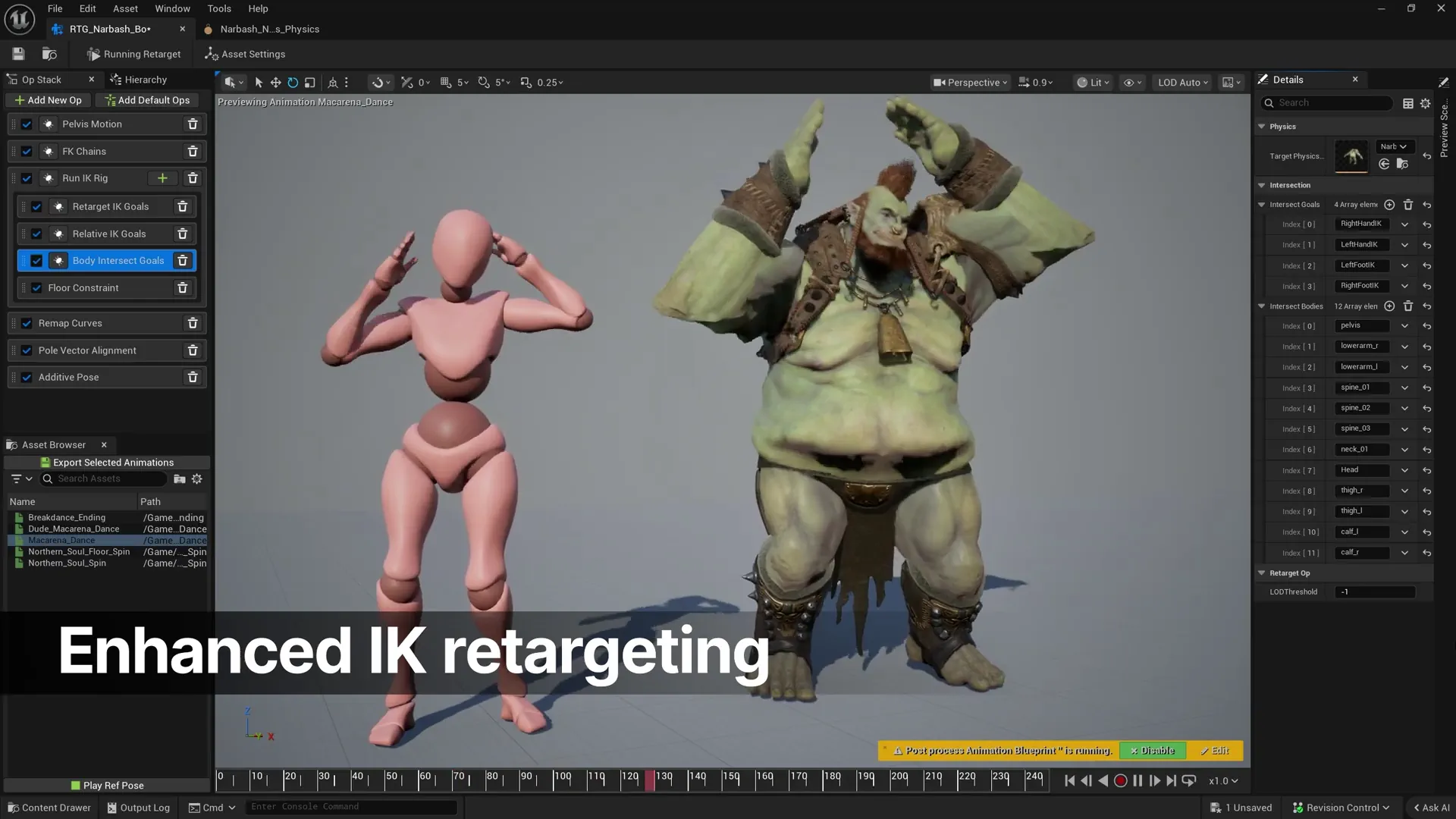Open details panel settings gear
This screenshot has height=819, width=1456.
pos(1425,103)
